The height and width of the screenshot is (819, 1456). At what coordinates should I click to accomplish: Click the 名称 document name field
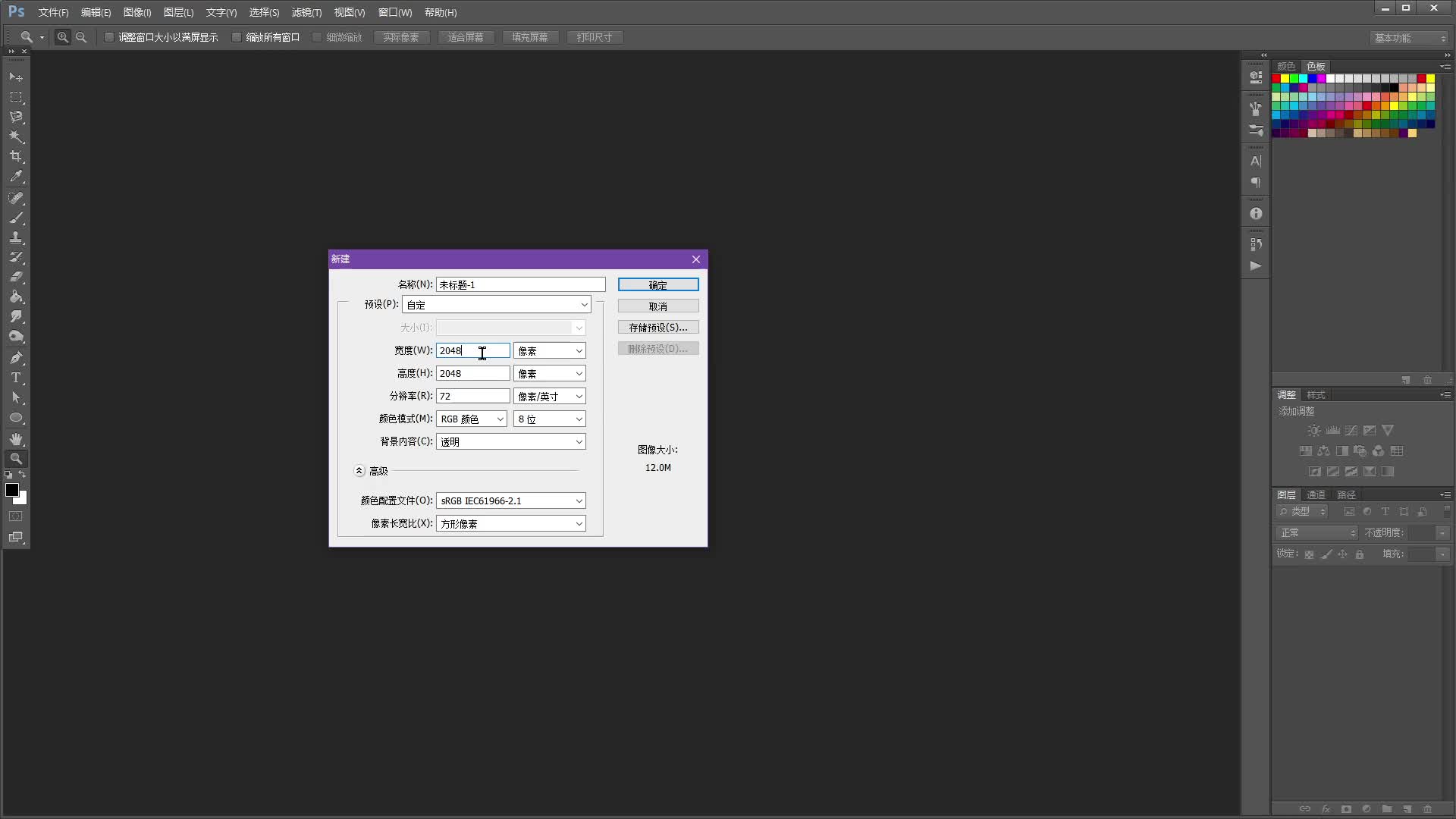click(x=521, y=284)
